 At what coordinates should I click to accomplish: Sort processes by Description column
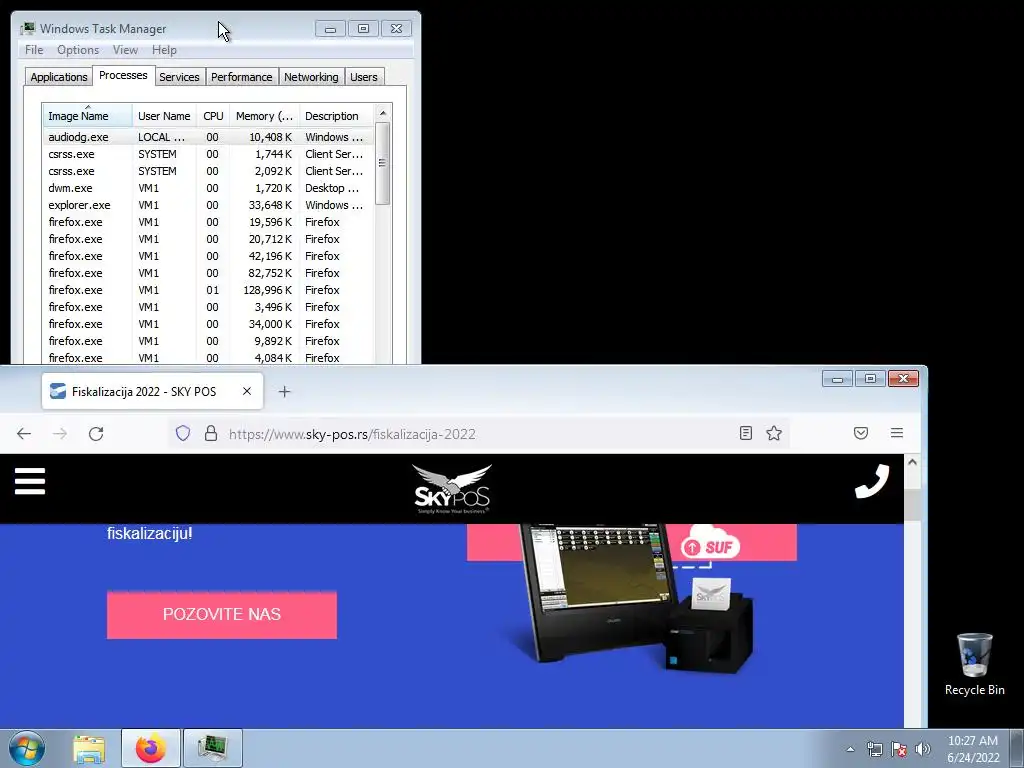[x=336, y=116]
